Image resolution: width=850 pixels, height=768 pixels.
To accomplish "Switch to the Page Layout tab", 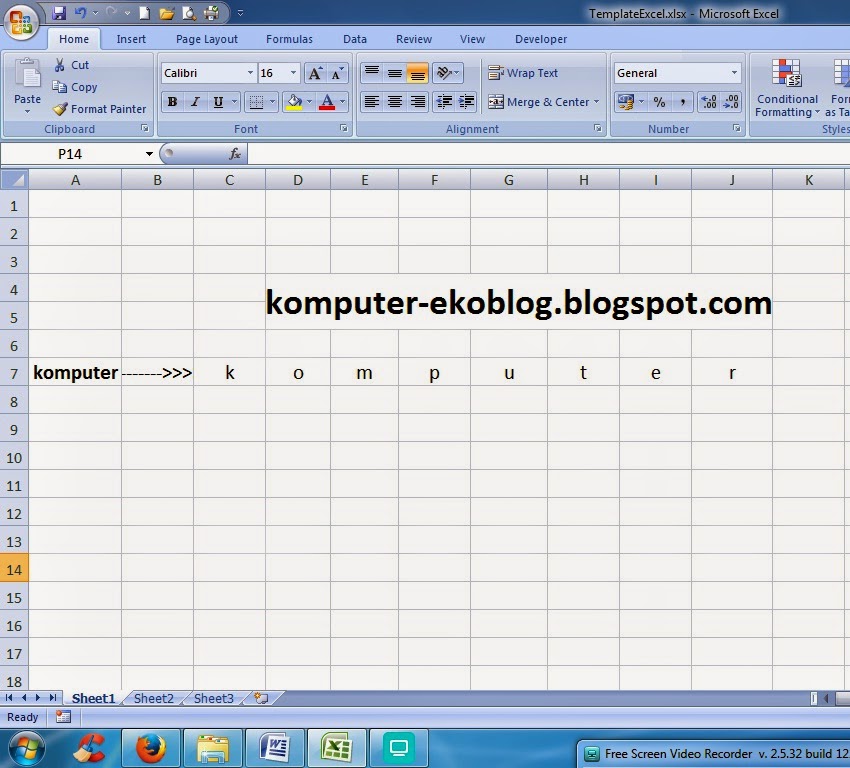I will point(207,39).
